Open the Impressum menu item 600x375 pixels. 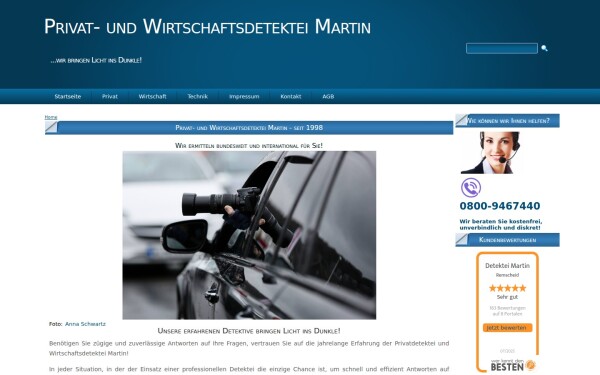point(244,96)
